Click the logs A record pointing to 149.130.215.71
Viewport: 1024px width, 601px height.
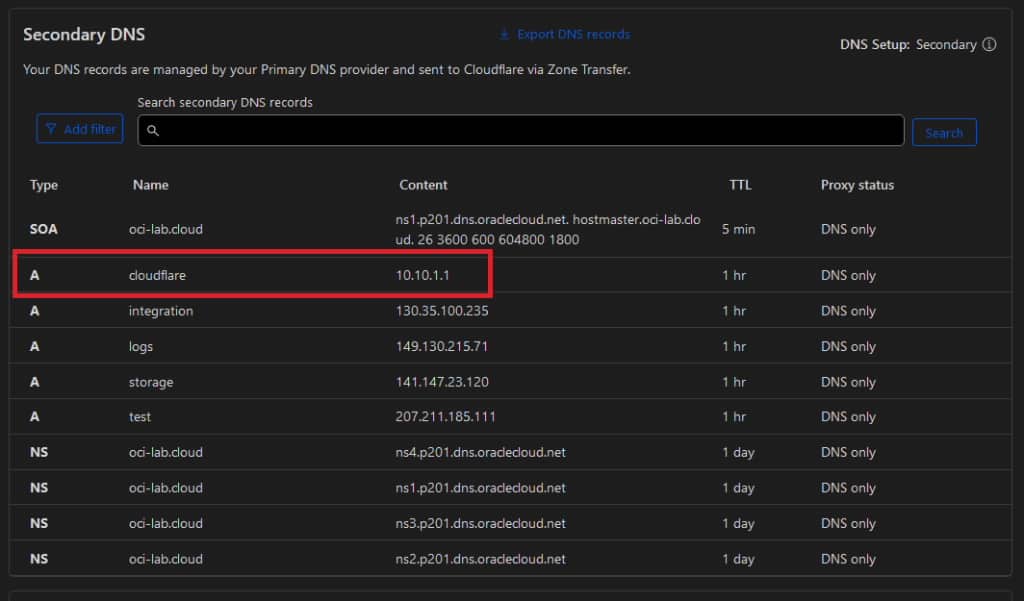(x=250, y=346)
